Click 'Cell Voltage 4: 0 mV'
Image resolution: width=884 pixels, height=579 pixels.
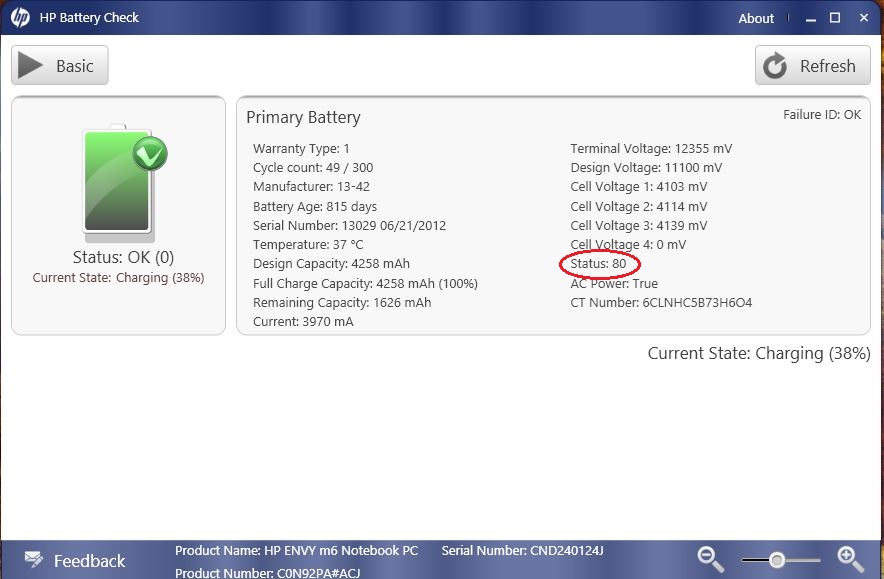click(628, 245)
